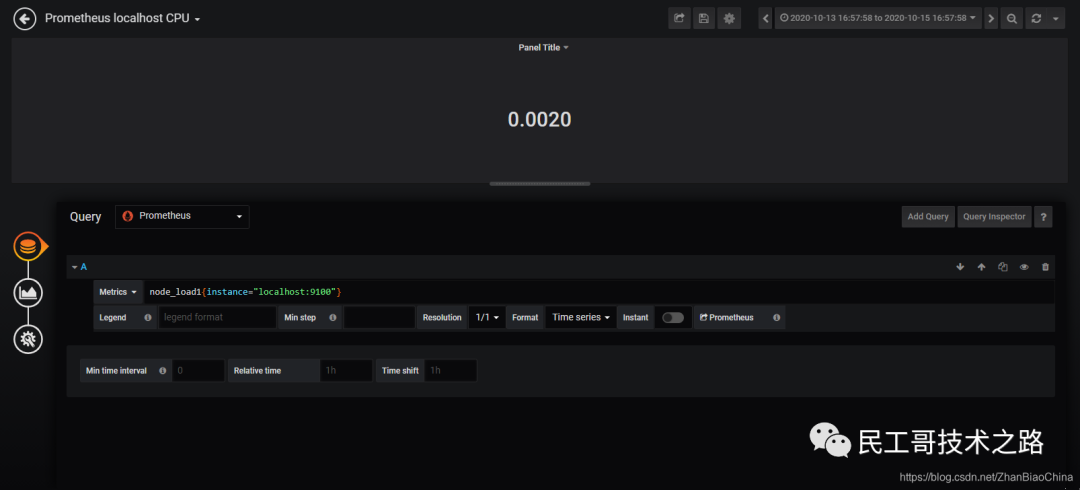Open the Metrics dropdown

(x=118, y=292)
